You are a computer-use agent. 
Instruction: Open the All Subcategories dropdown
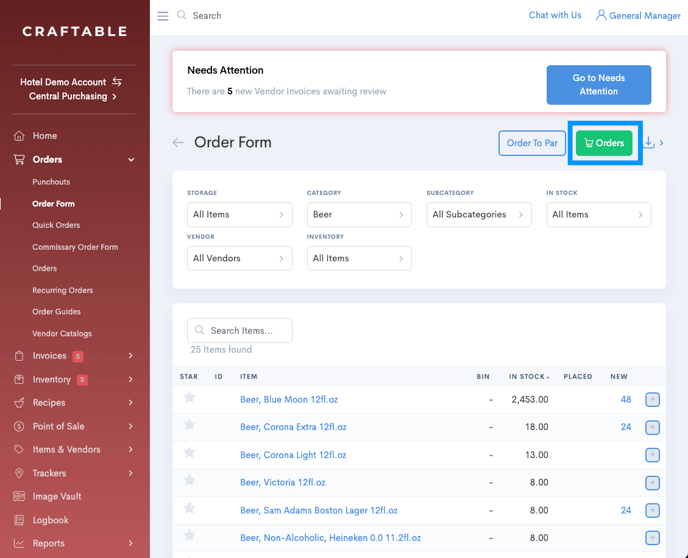click(x=479, y=215)
